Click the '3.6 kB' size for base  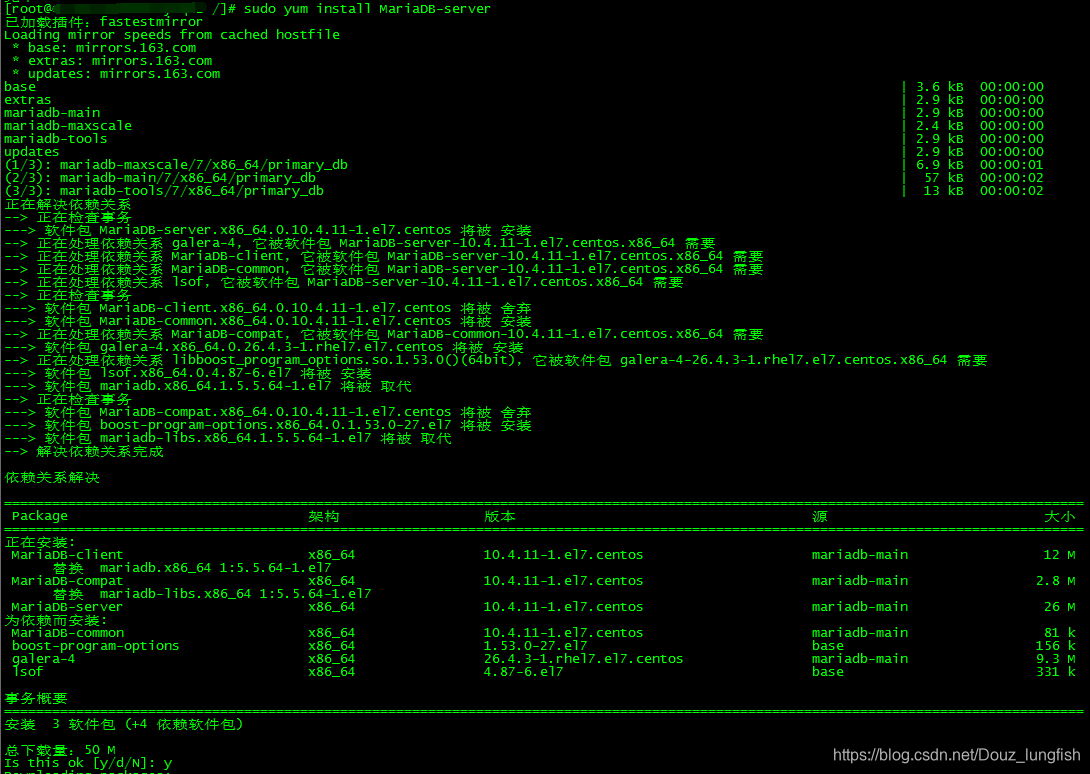tap(939, 87)
